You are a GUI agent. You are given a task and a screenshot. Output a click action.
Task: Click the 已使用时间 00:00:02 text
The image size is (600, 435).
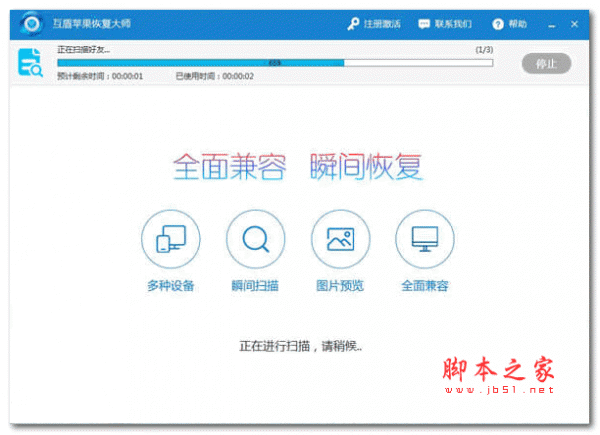click(214, 76)
